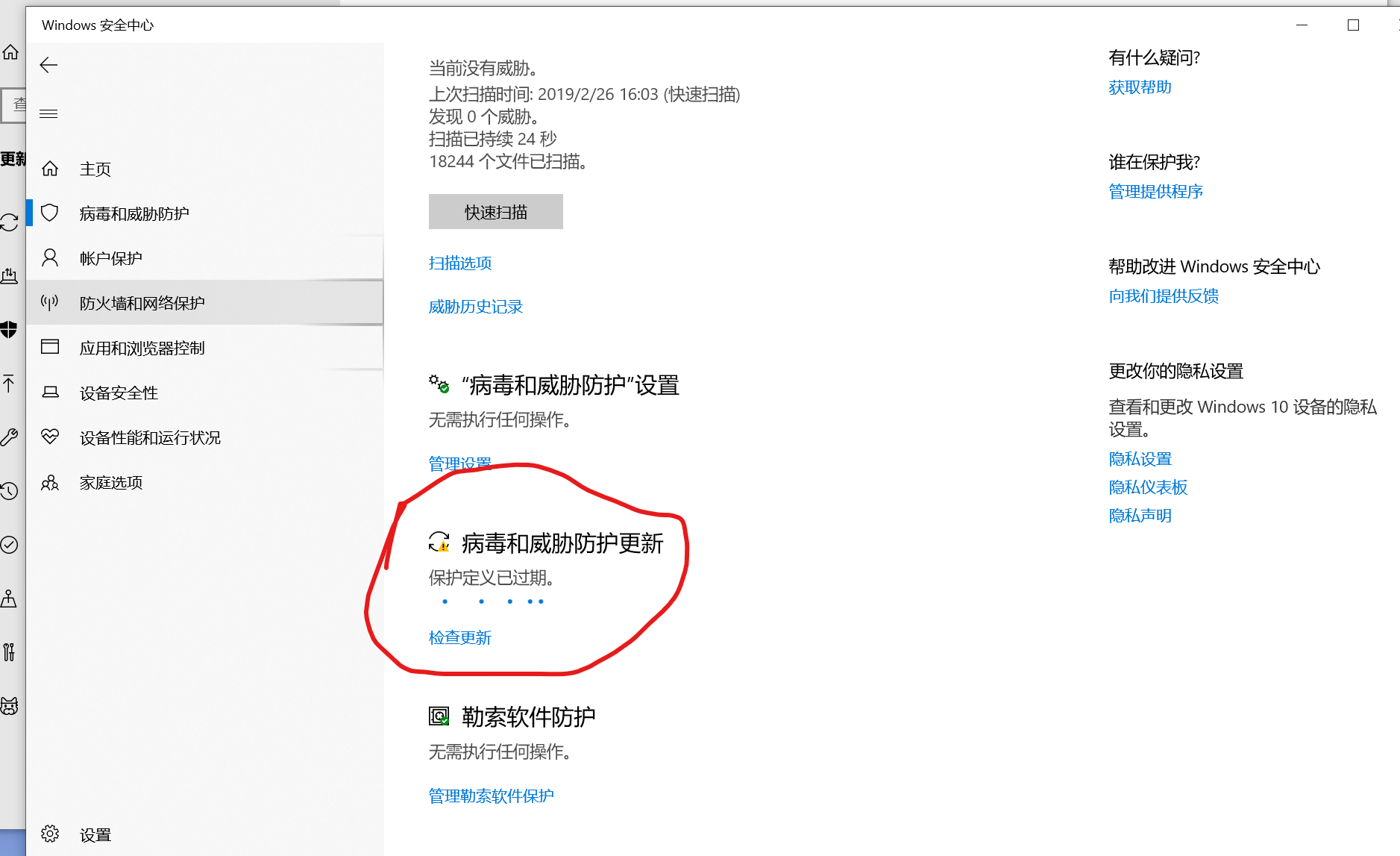
Task: Toggle the hamburger navigation menu
Action: [x=48, y=113]
